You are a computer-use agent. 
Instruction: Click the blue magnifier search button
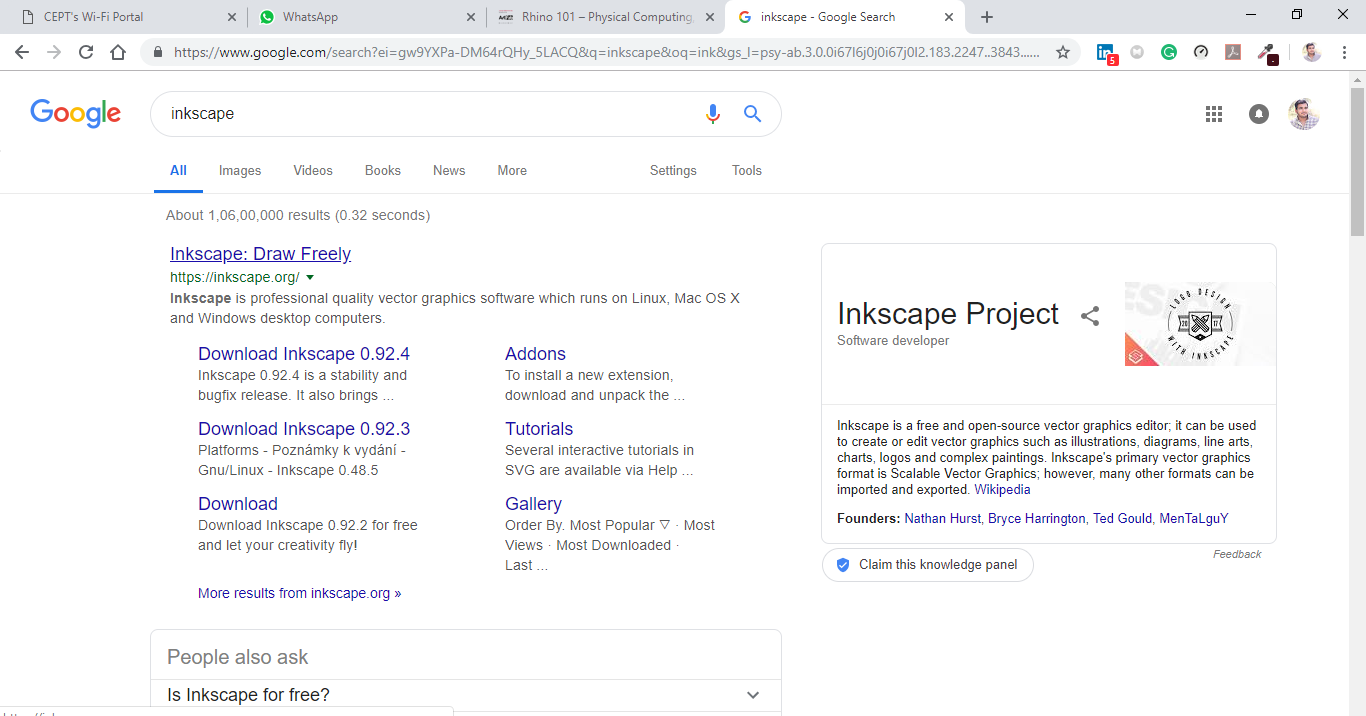pyautogui.click(x=753, y=114)
